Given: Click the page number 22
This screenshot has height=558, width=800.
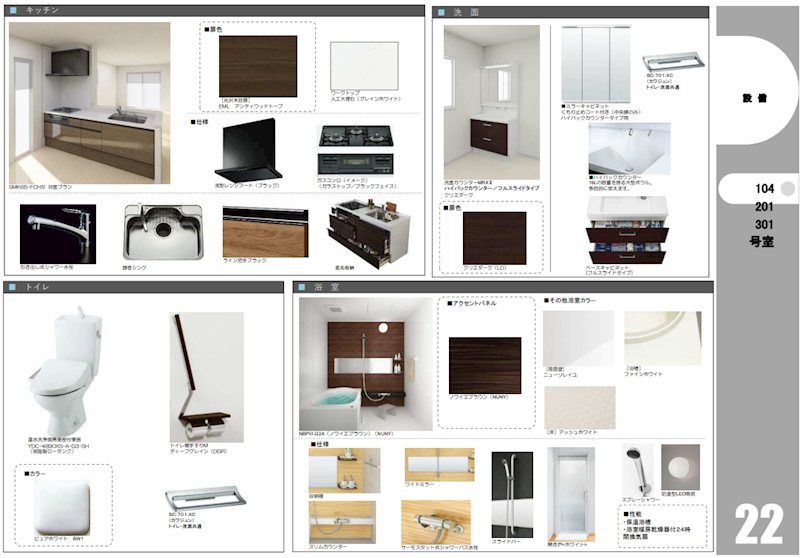Looking at the screenshot, I should pos(758,522).
